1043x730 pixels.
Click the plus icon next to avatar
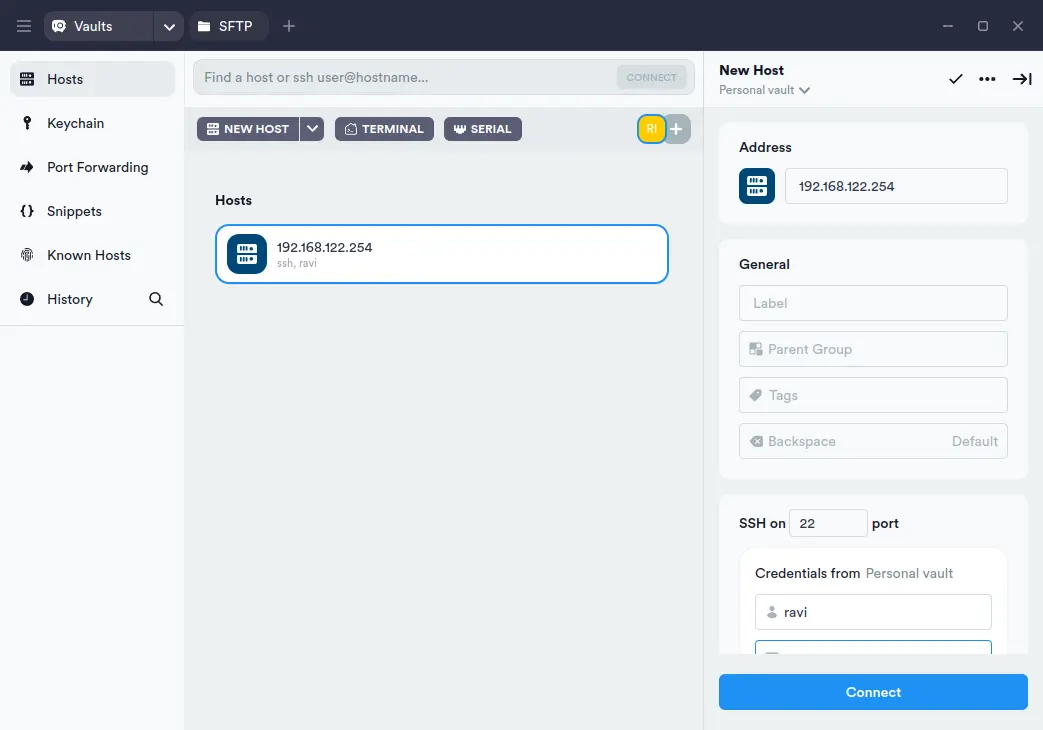(677, 129)
